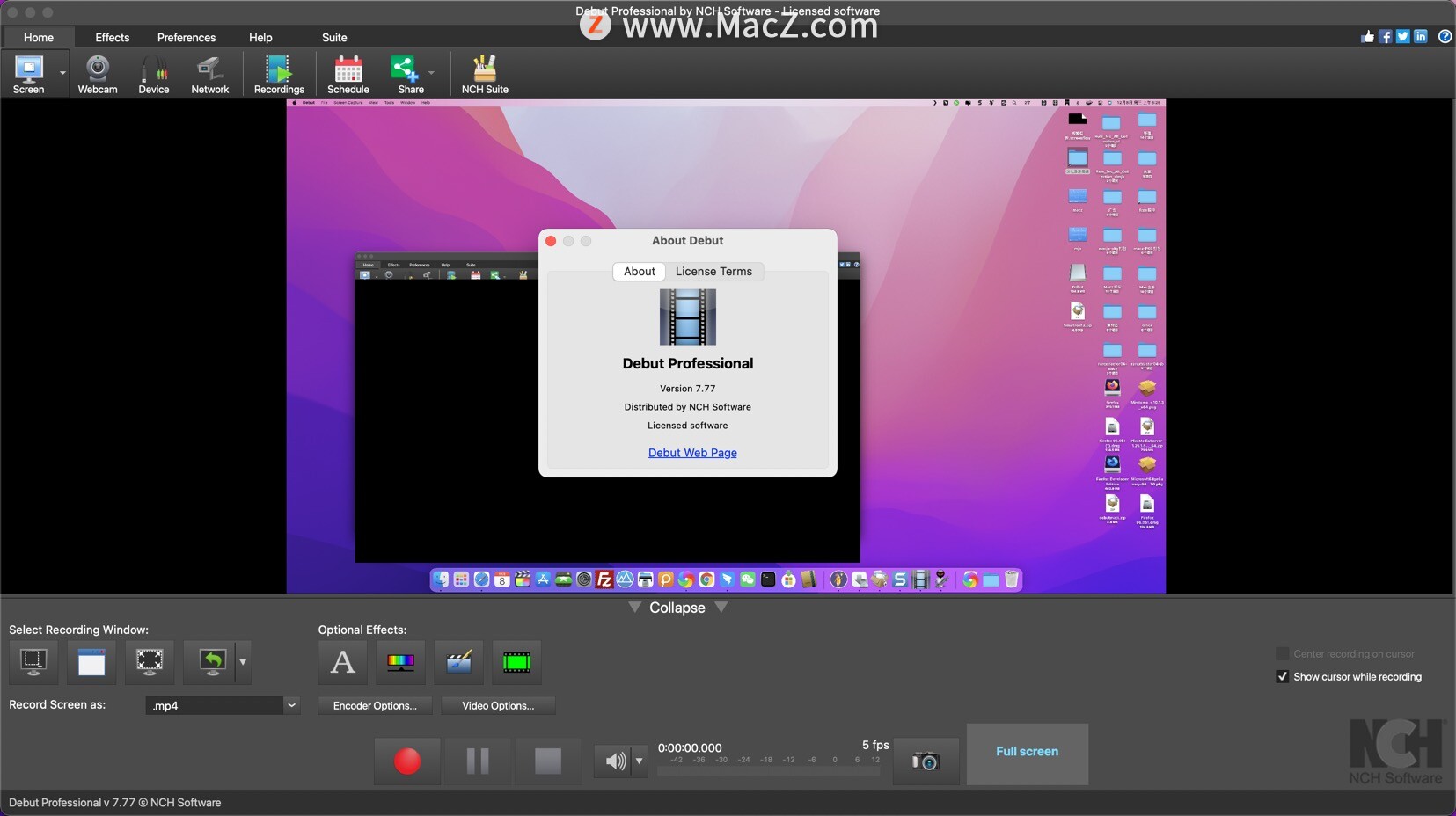Close the About Debut dialog
This screenshot has width=1456, height=816.
point(551,241)
